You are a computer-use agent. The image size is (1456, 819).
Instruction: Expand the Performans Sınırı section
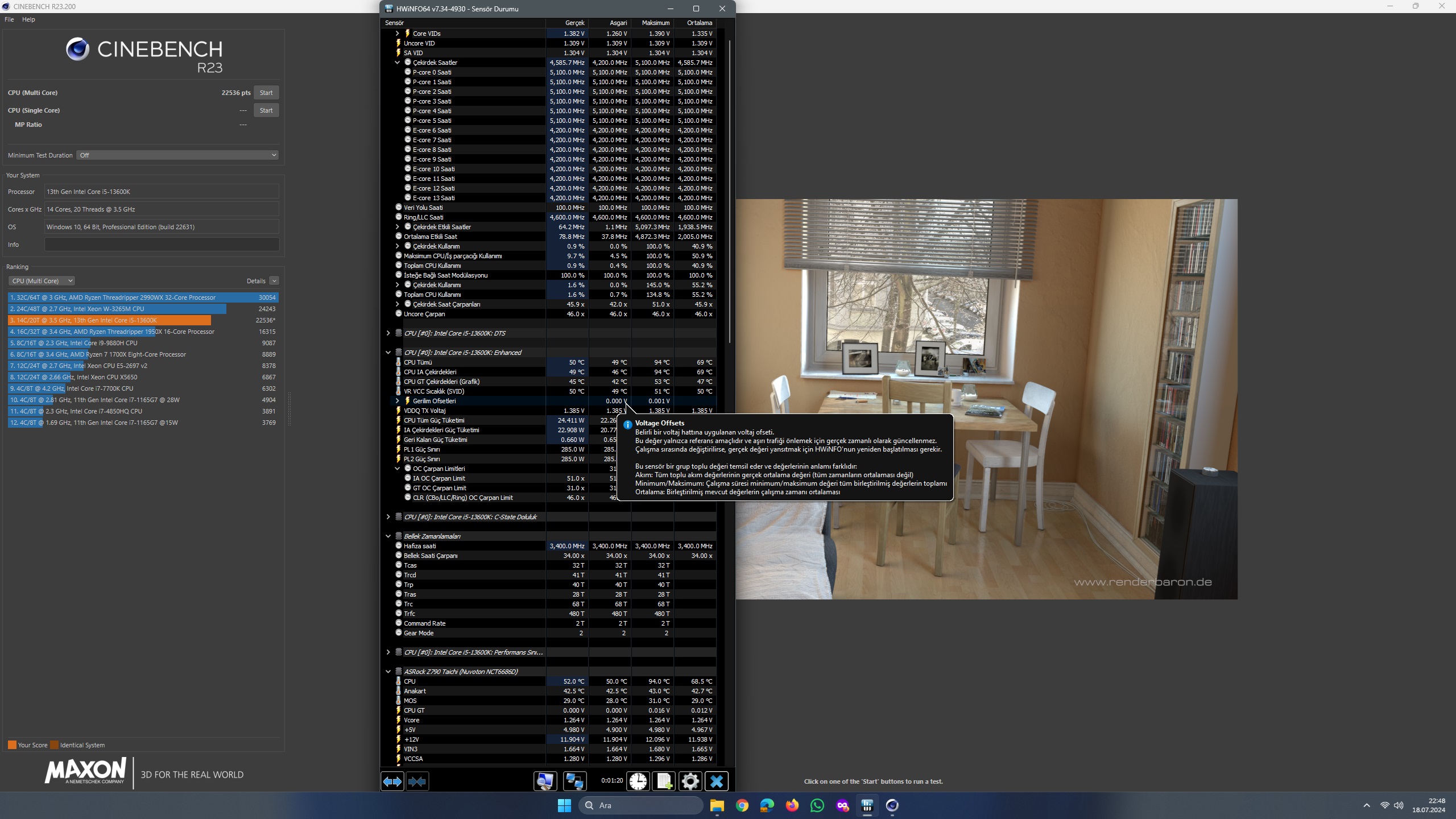click(388, 652)
